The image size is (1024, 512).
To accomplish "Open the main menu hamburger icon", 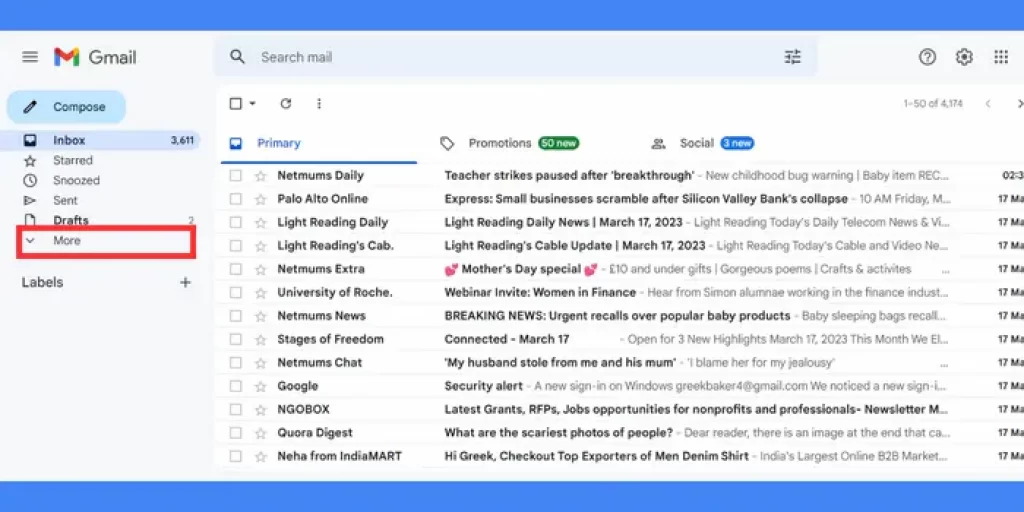I will click(x=30, y=57).
